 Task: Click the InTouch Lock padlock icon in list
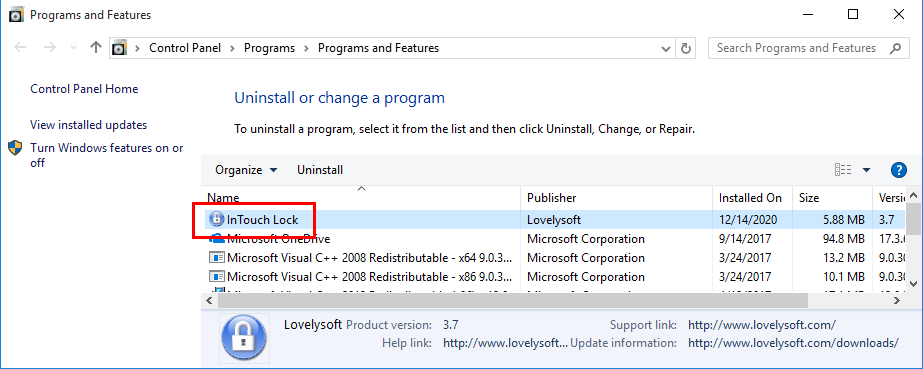[217, 220]
